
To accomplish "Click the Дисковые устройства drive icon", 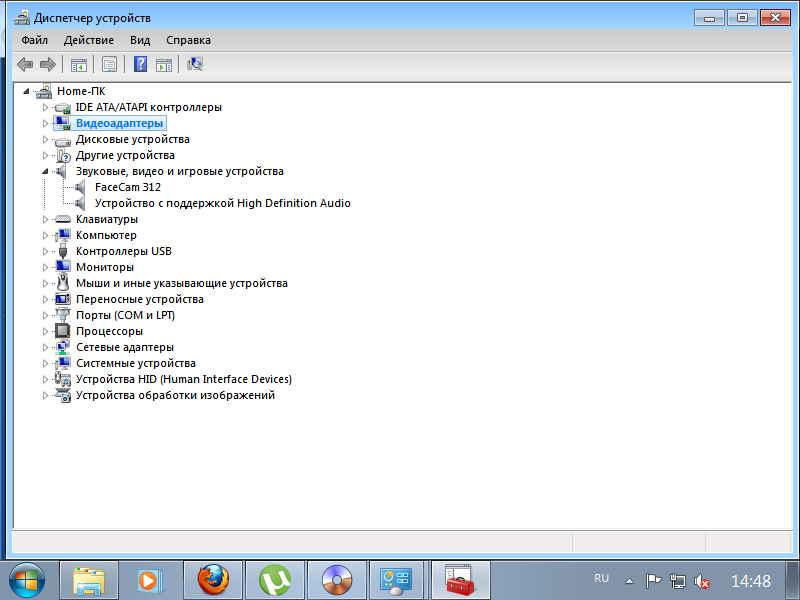I will (63, 140).
